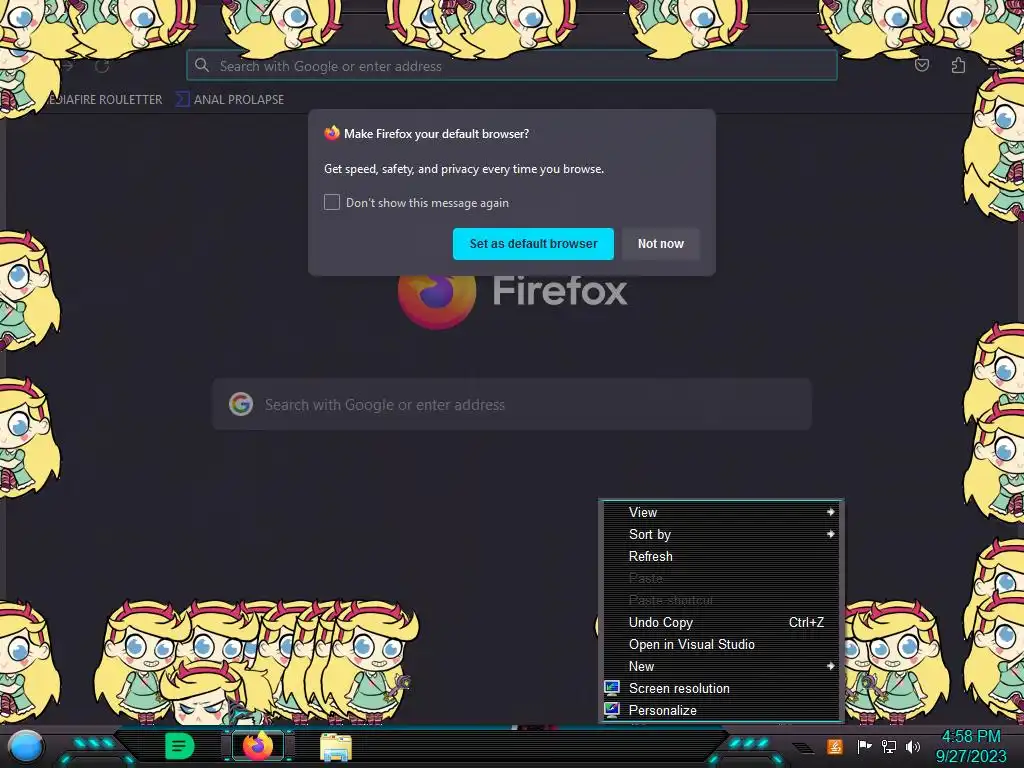Focus the top address bar field
This screenshot has height=768, width=1024.
(511, 65)
